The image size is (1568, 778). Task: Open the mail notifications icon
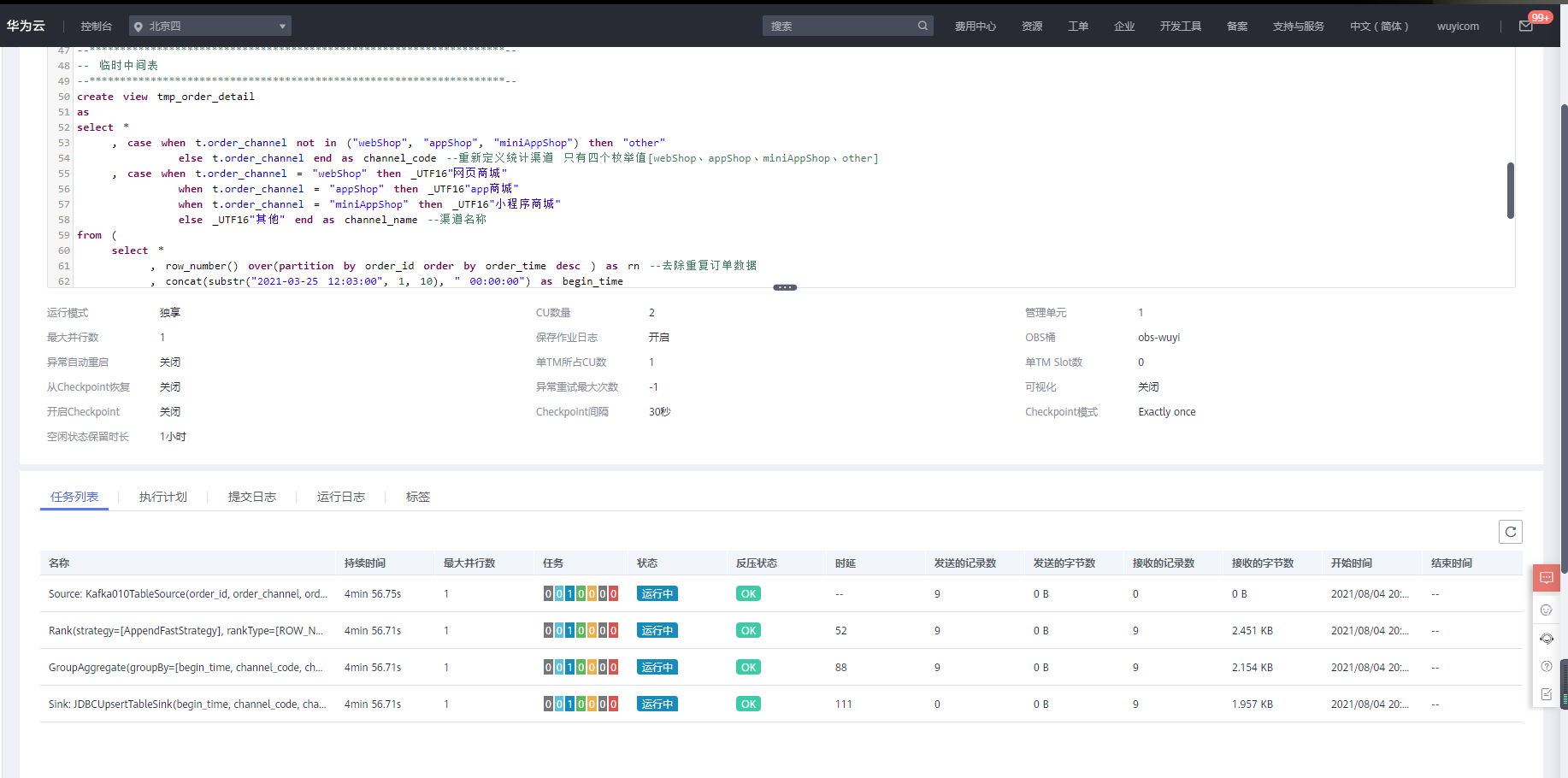(1526, 27)
